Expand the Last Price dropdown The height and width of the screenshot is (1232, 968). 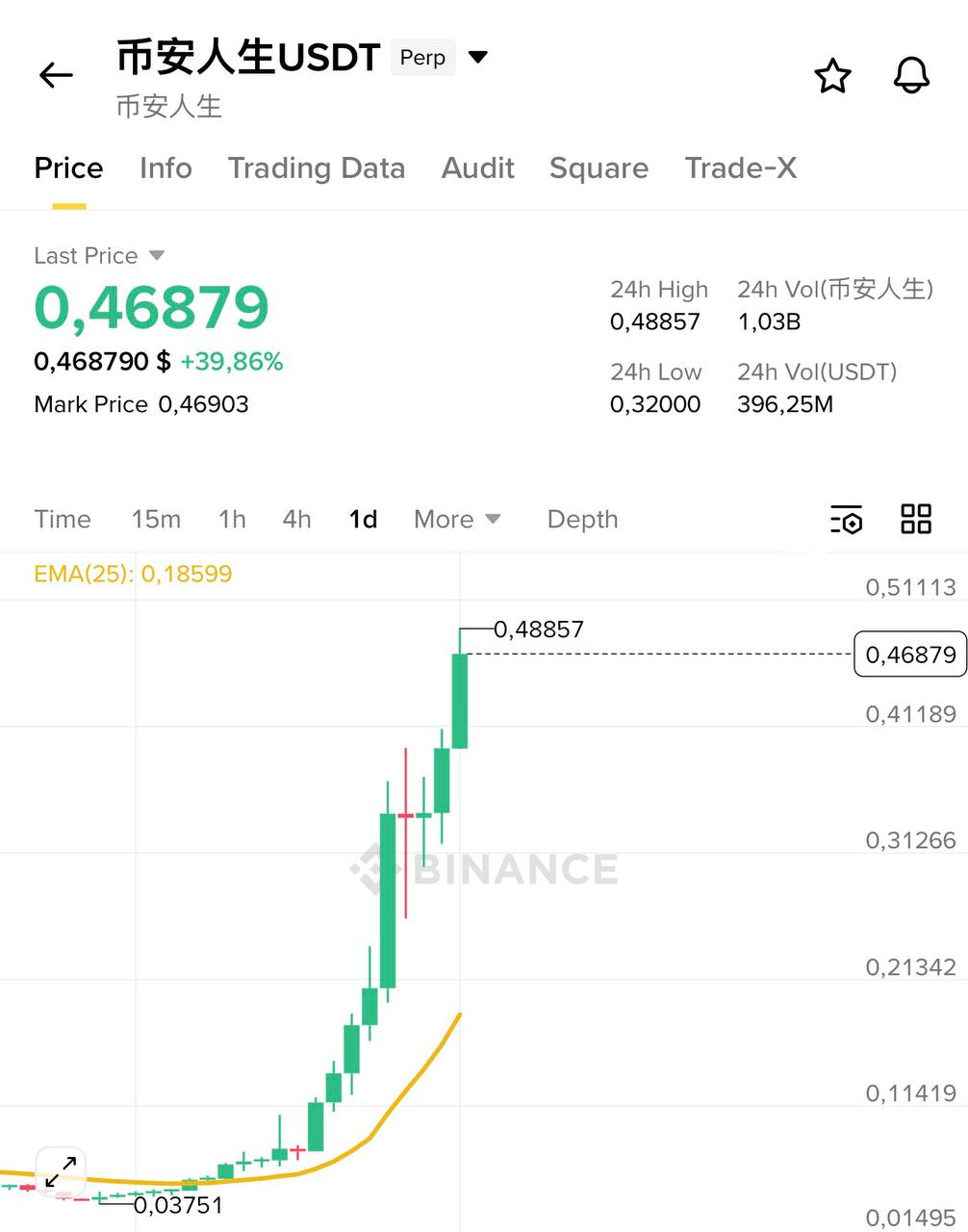pyautogui.click(x=157, y=256)
